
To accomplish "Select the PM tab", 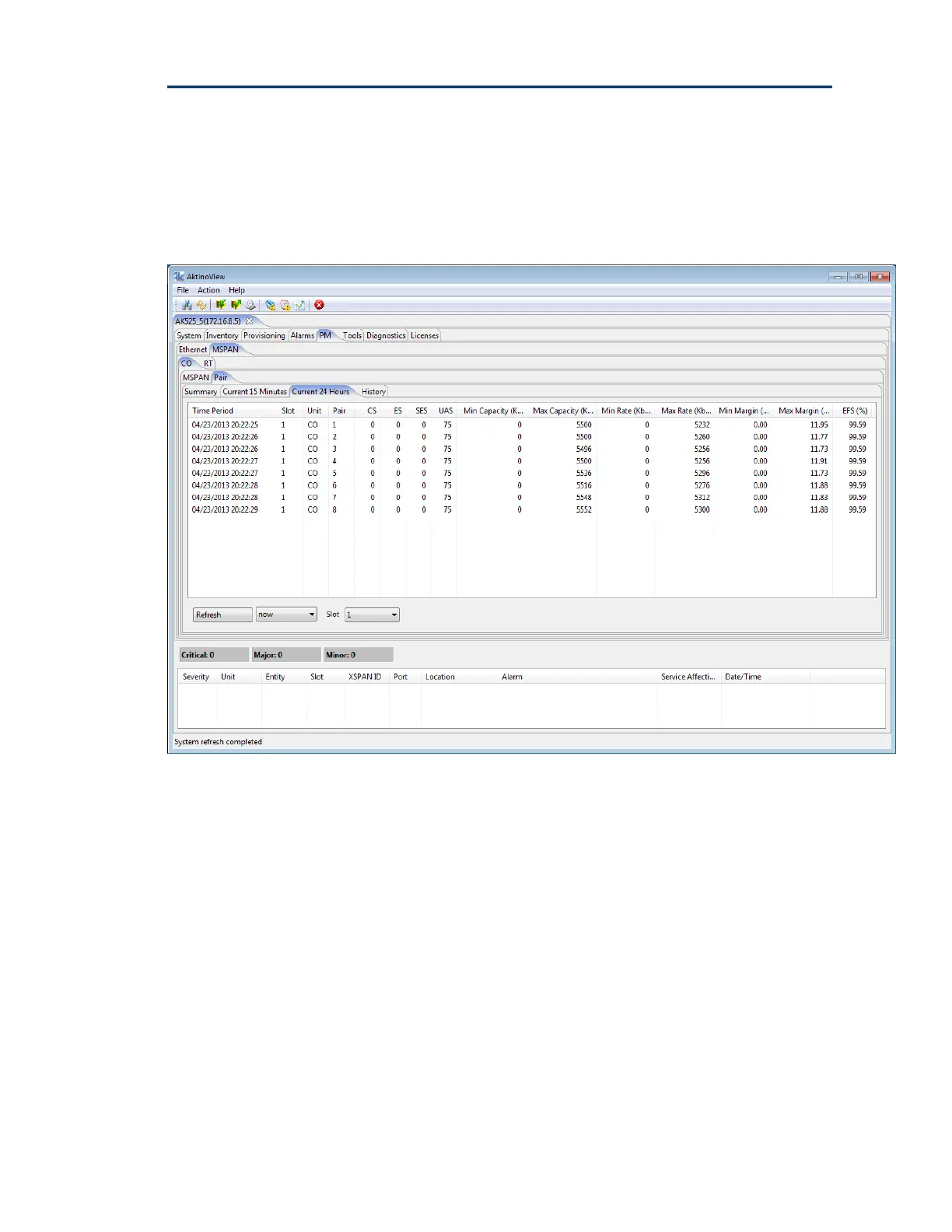I will tap(325, 335).
